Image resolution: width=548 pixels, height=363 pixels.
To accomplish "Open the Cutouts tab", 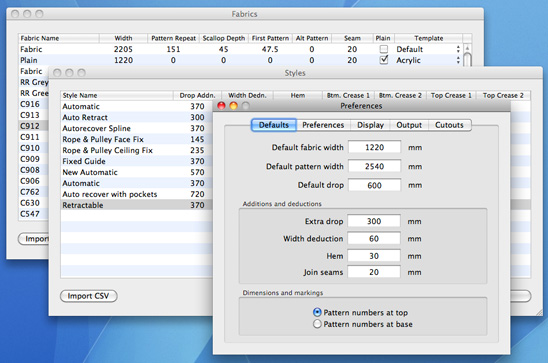I will click(449, 125).
